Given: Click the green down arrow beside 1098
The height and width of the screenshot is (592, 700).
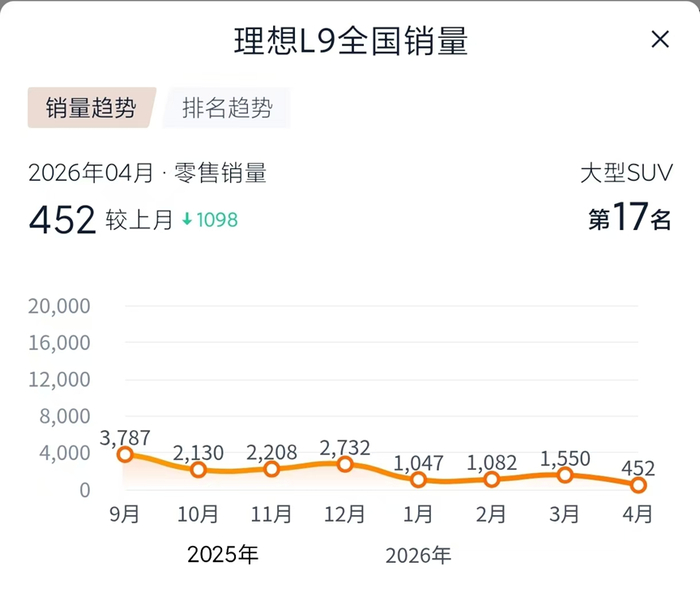Looking at the screenshot, I should 187,219.
